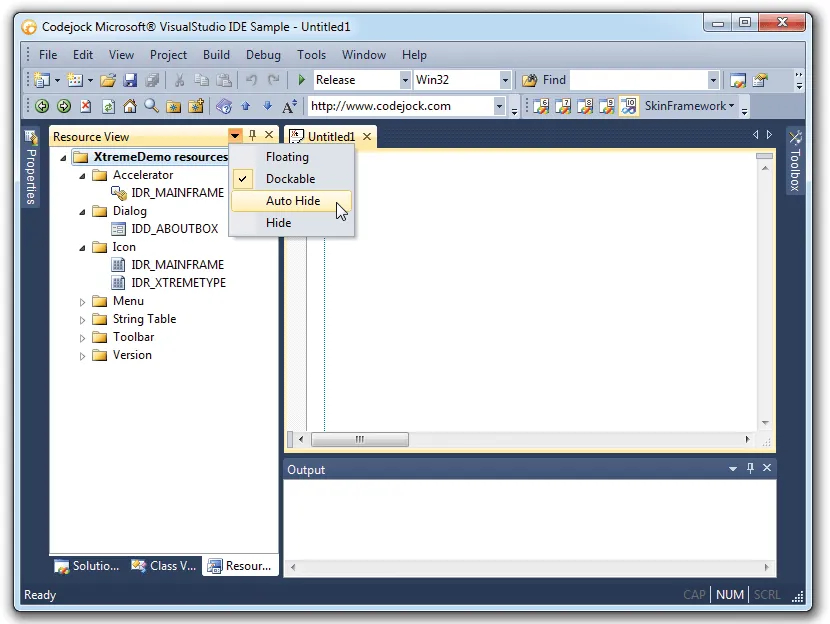Image resolution: width=830 pixels, height=624 pixels.
Task: Click the magnifier Search icon in web toolbar
Action: [151, 106]
